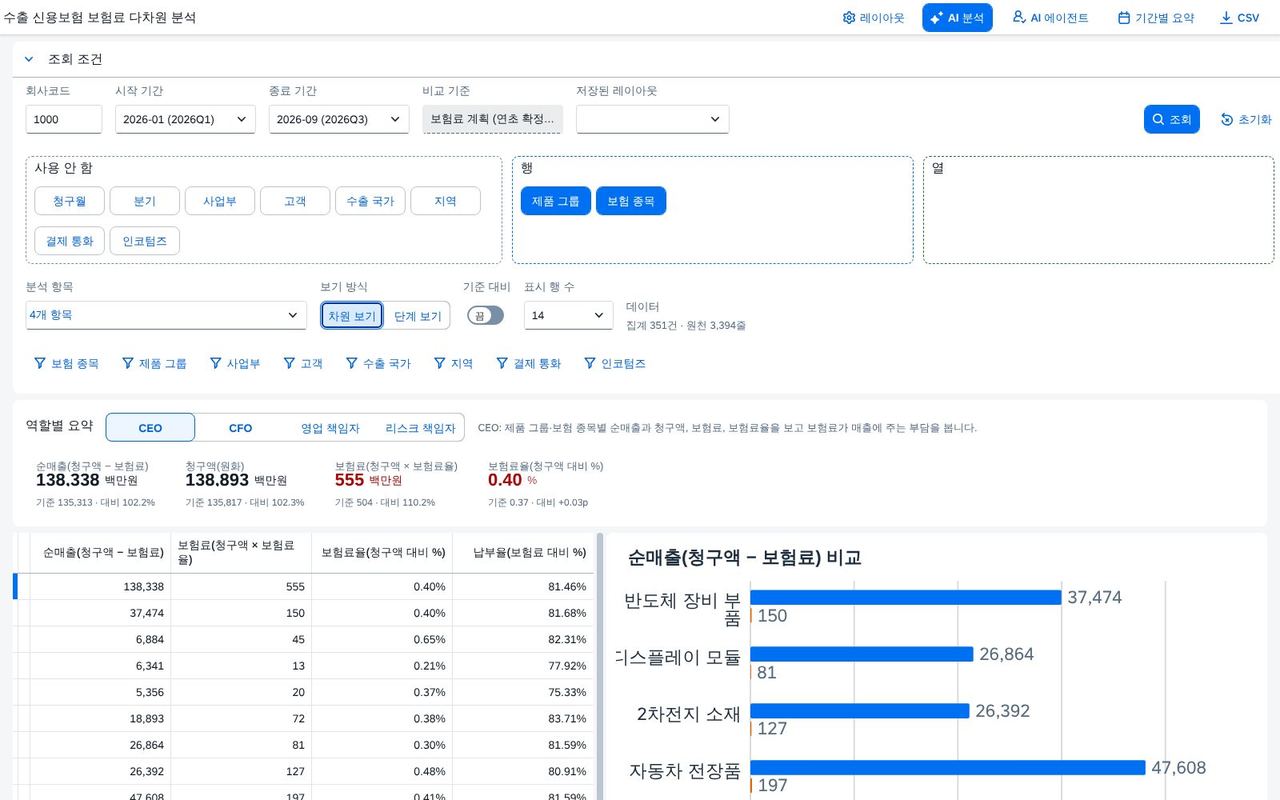The width and height of the screenshot is (1280, 800).
Task: Click the 결제 통화 dimension chip
Action: (x=69, y=241)
